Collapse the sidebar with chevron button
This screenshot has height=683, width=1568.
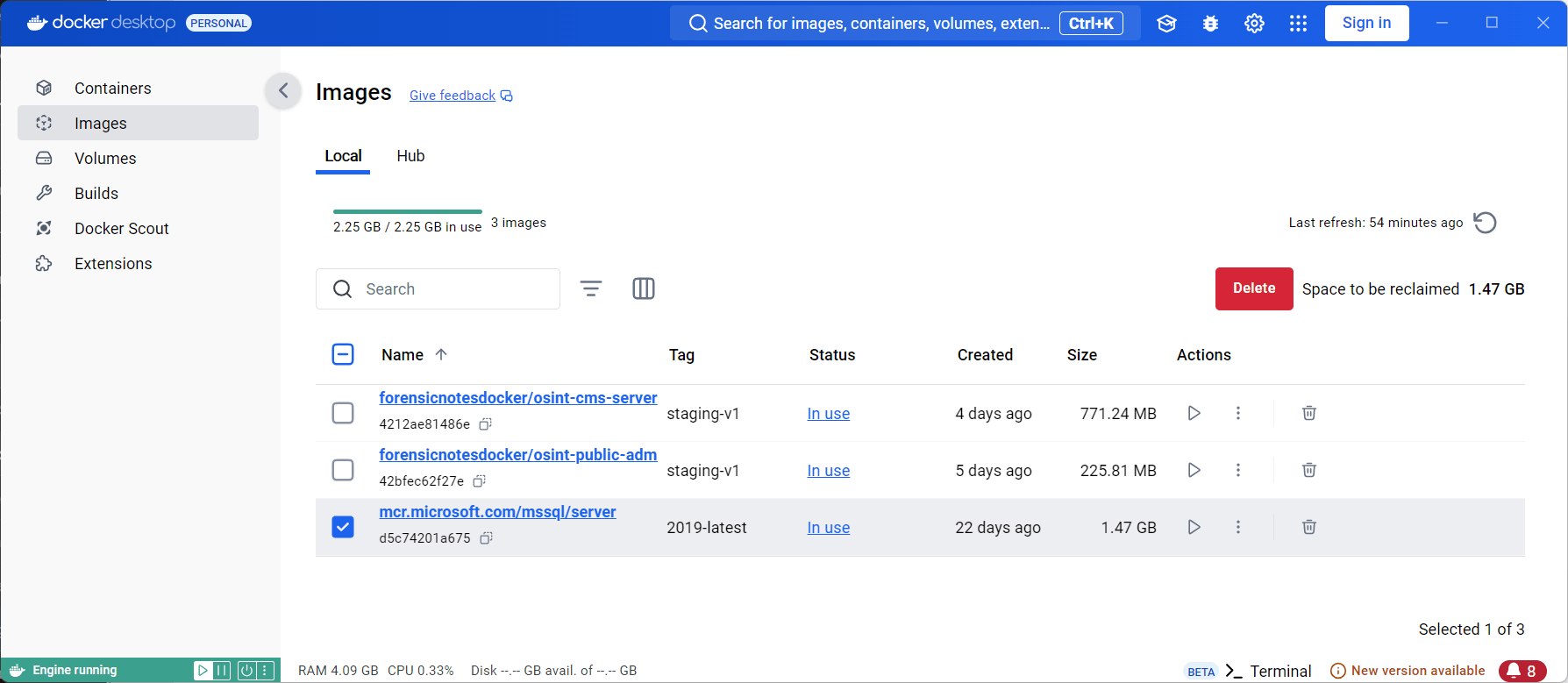[283, 90]
